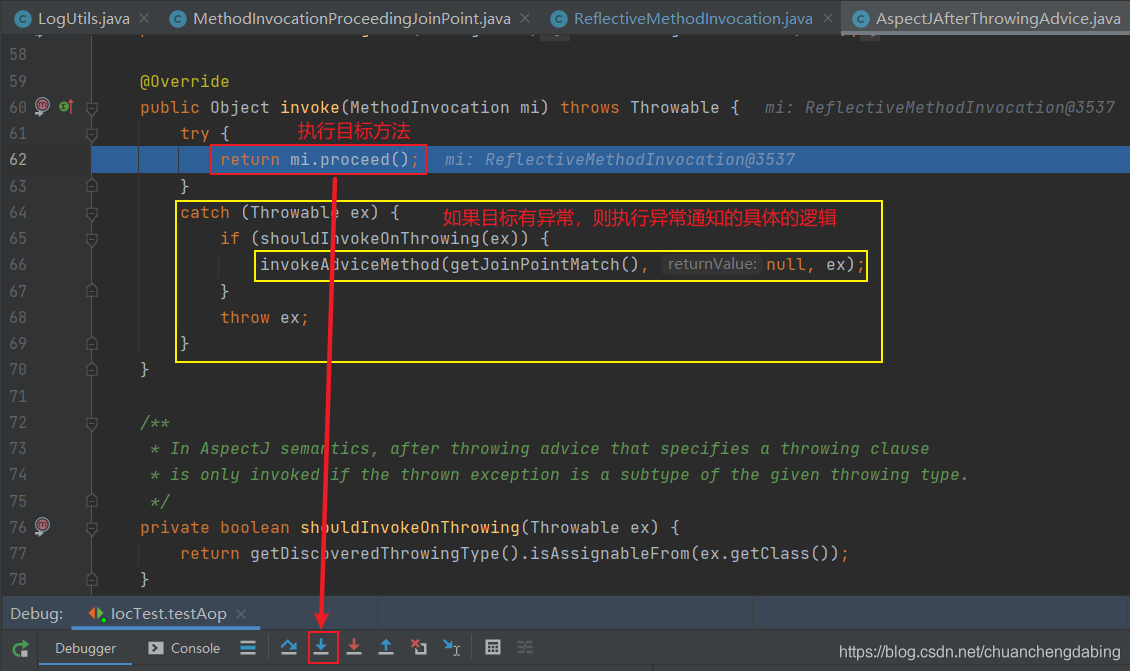Click the fold end marker on line 78
Screen dimensions: 1130x671
[x=92, y=579]
